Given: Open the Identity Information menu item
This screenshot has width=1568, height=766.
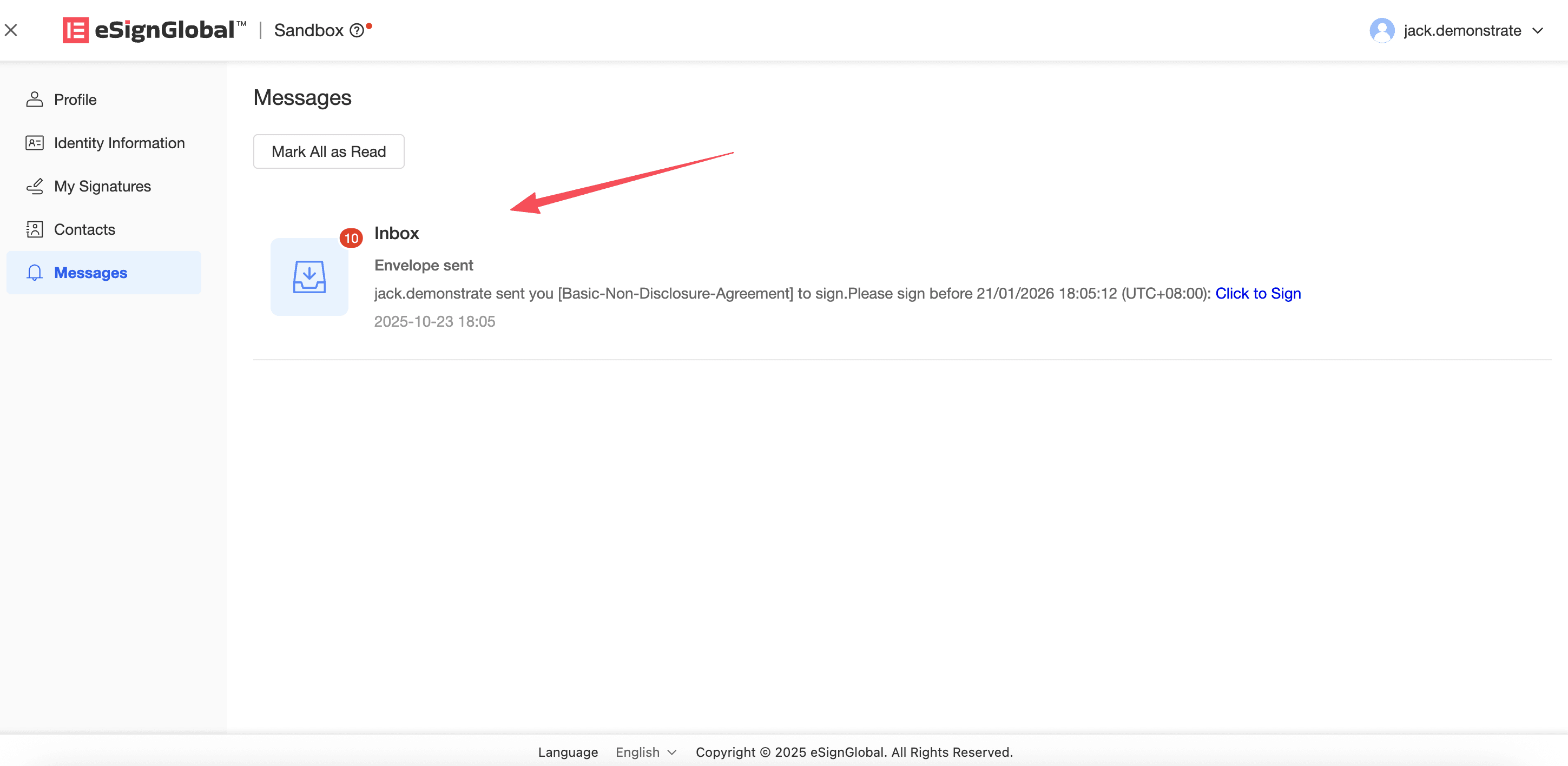Looking at the screenshot, I should [119, 143].
